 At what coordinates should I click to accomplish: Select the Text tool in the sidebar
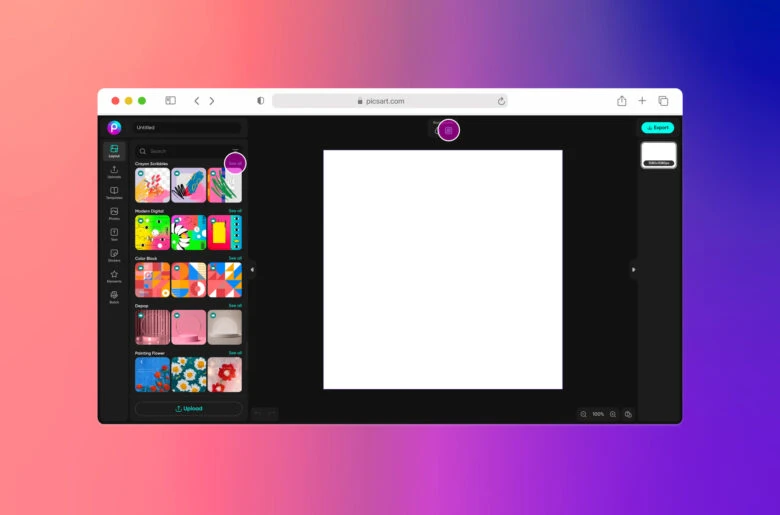coord(114,235)
